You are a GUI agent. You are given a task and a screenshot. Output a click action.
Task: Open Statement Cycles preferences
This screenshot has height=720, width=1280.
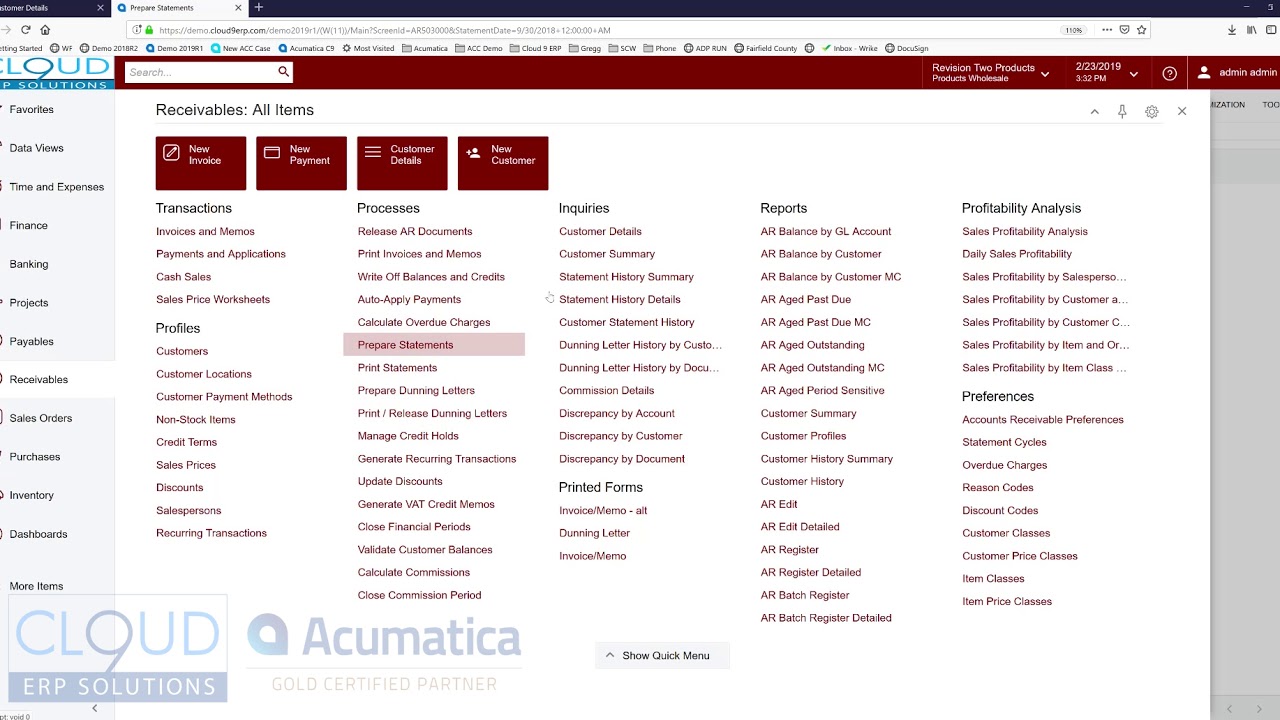[x=1004, y=442]
